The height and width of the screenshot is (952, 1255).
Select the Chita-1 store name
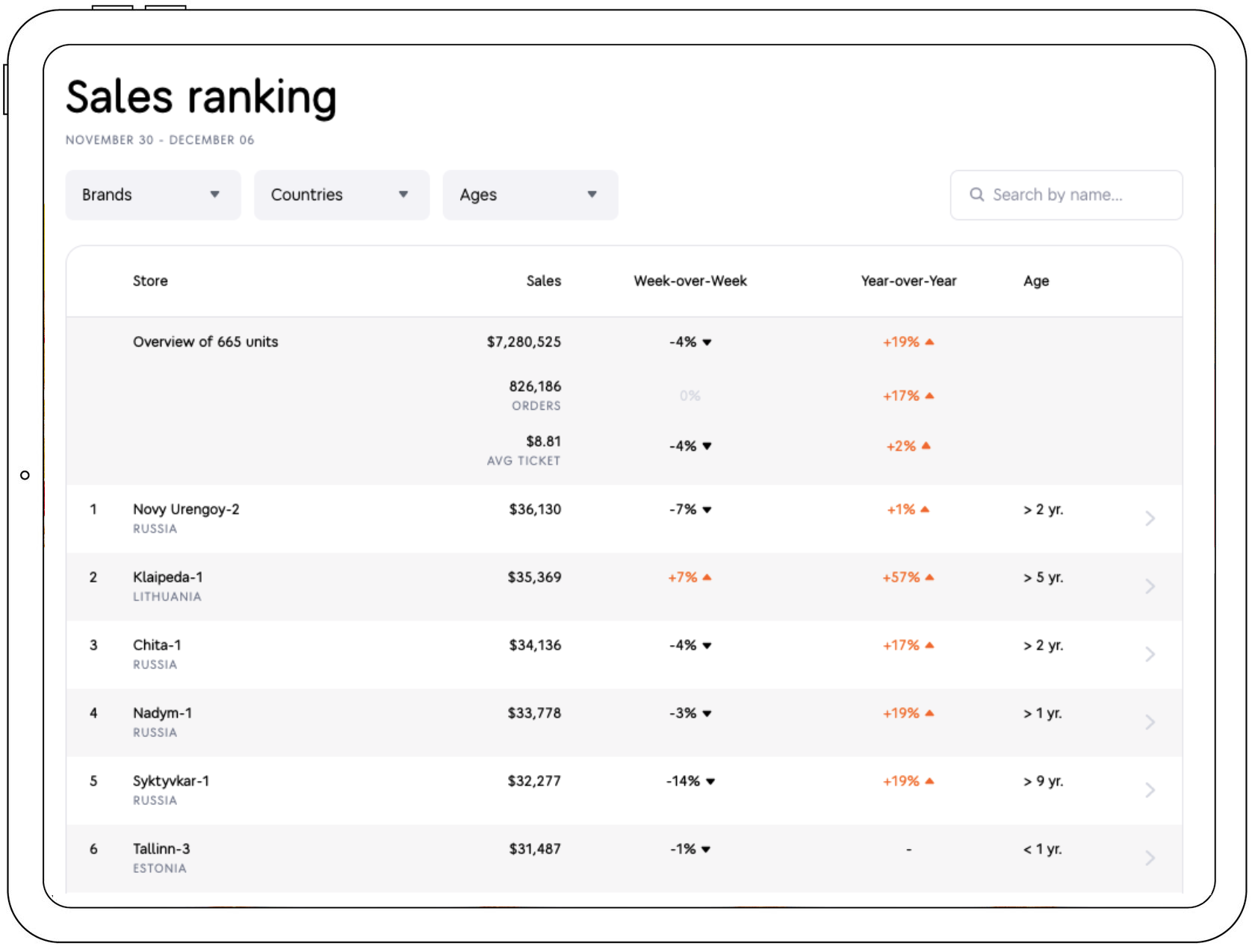coord(157,645)
